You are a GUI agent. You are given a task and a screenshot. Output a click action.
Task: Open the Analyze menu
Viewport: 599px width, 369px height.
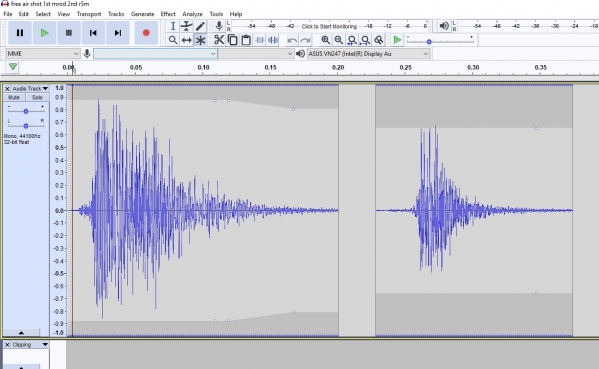[192, 14]
